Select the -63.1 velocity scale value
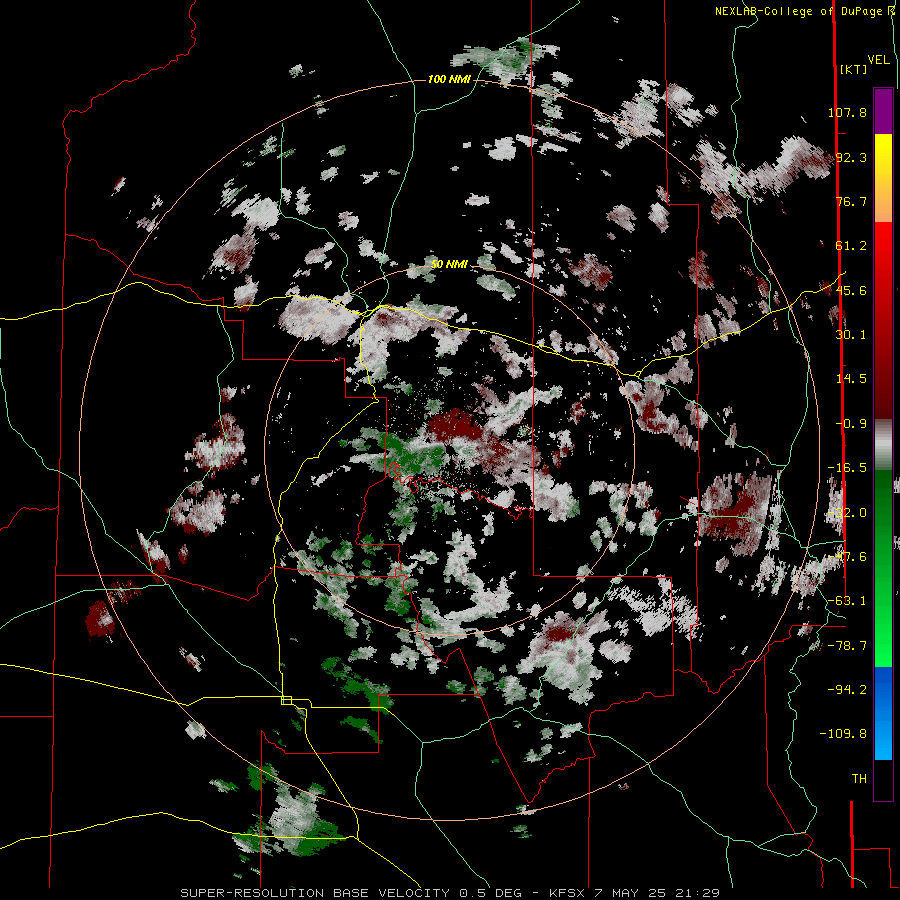The image size is (900, 900). pos(847,601)
